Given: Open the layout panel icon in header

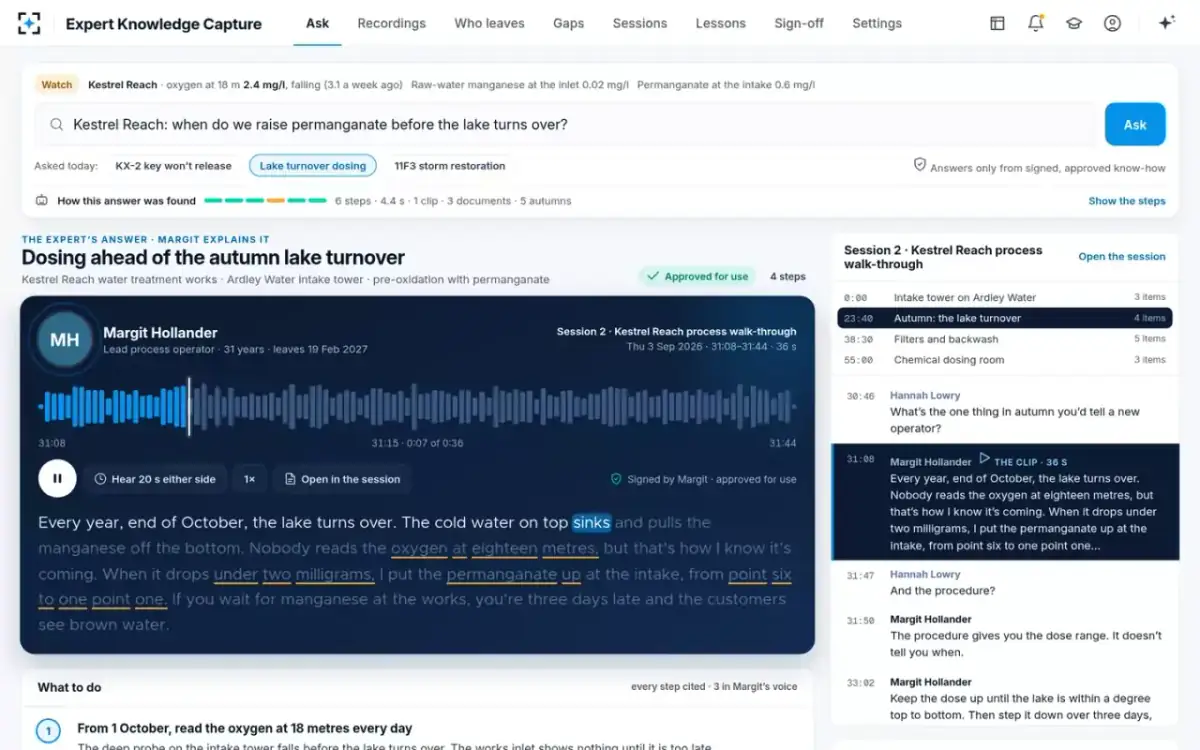Looking at the screenshot, I should point(997,23).
